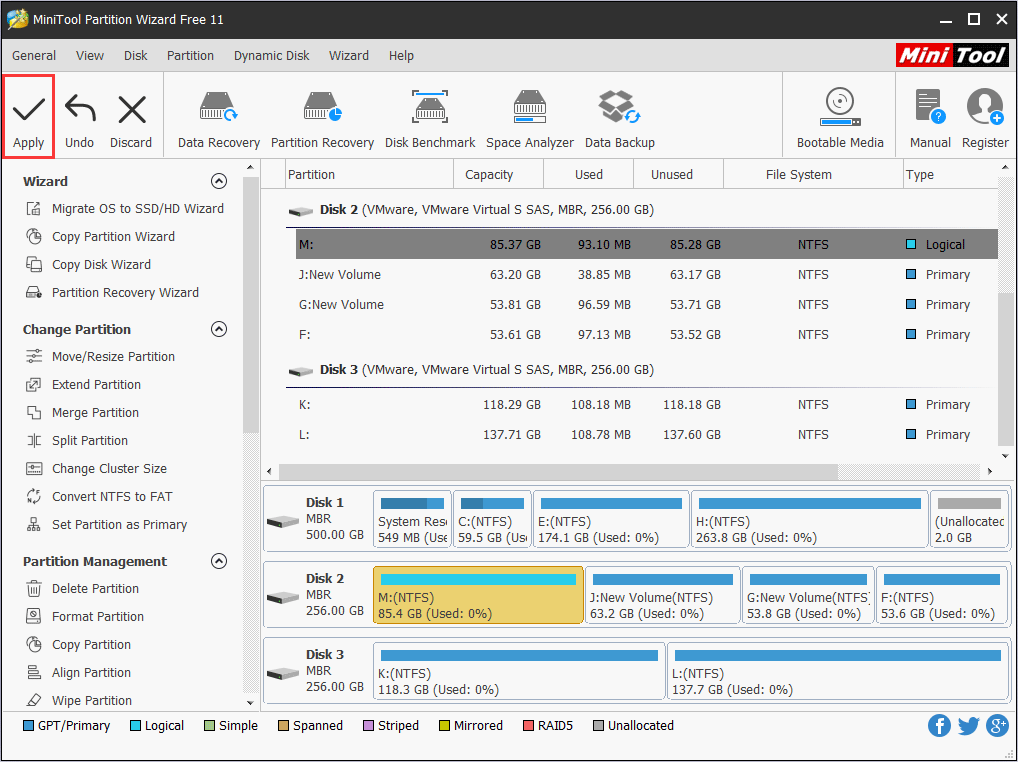The image size is (1018, 762).
Task: Click the partition list horizontal scrollbar
Action: (558, 471)
